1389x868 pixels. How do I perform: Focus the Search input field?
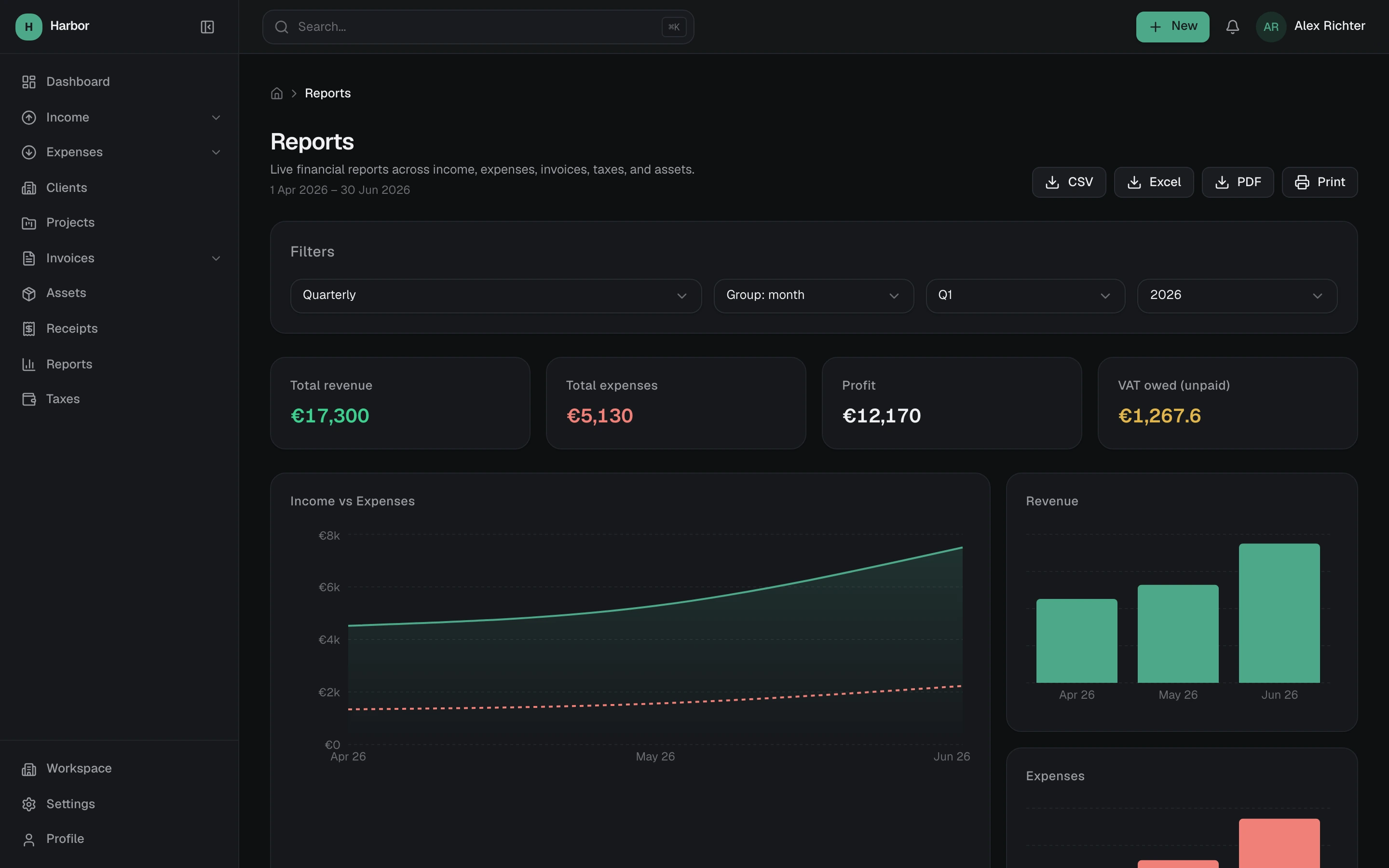478,27
